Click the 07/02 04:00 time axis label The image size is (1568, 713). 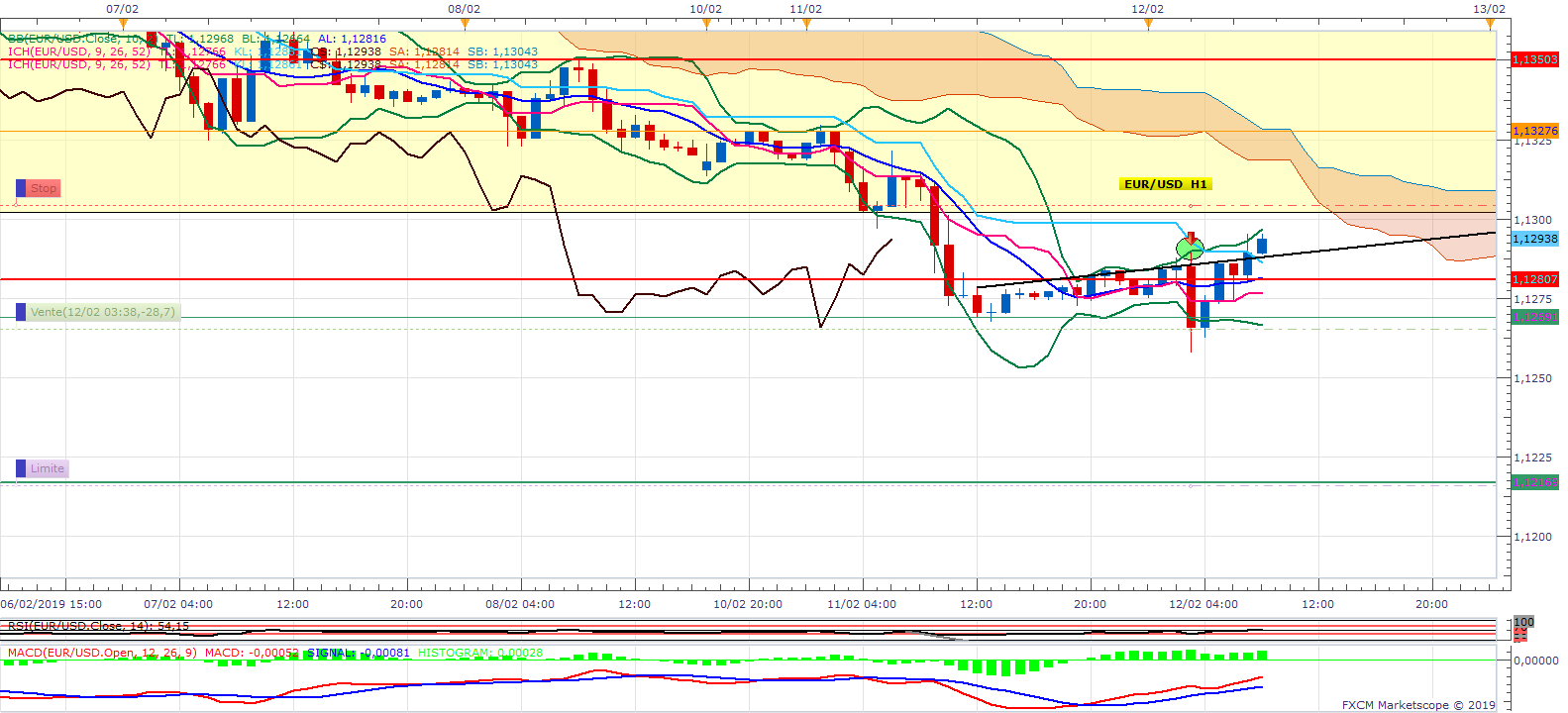[x=178, y=604]
